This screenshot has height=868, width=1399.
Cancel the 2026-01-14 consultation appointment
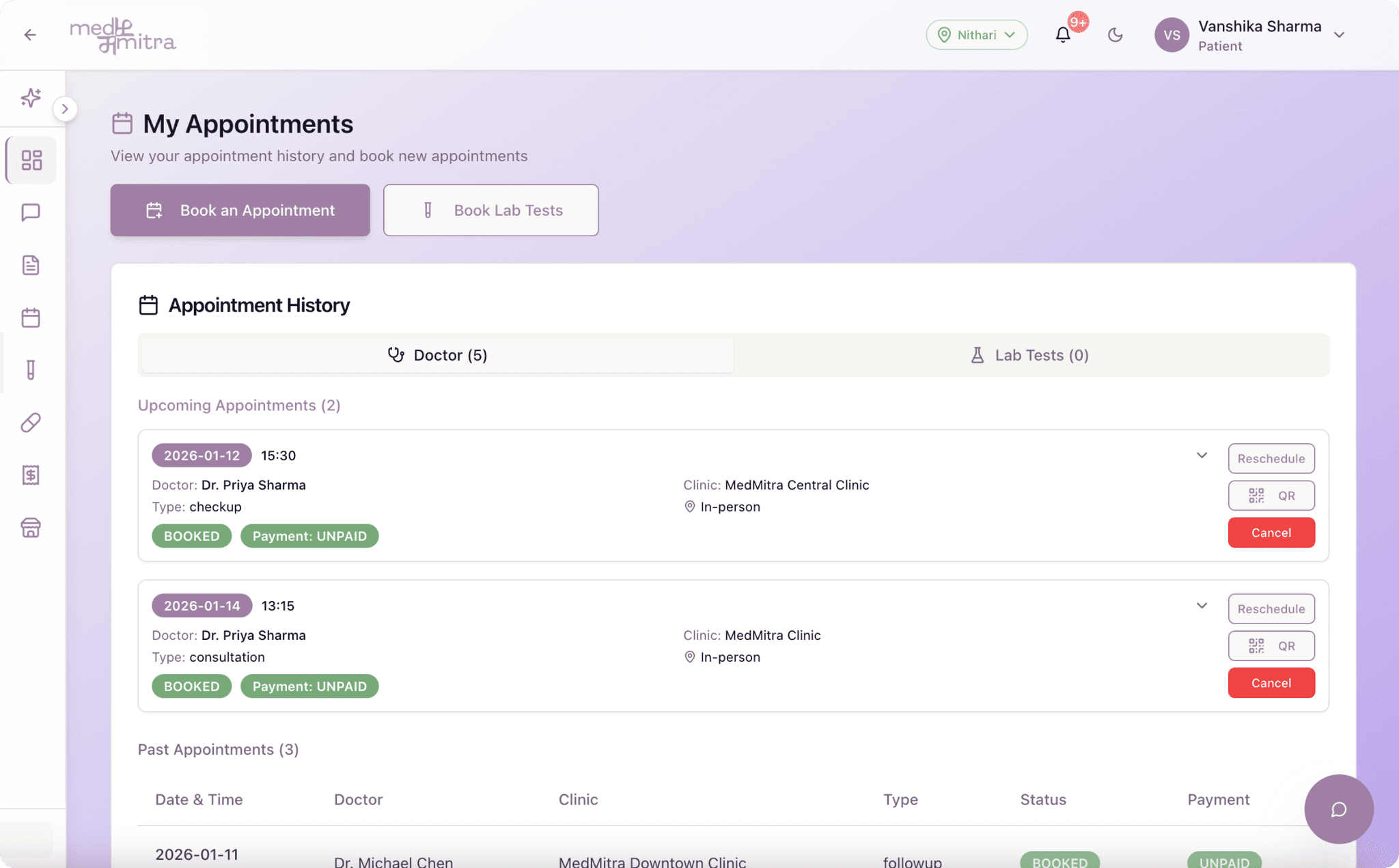pyautogui.click(x=1271, y=683)
